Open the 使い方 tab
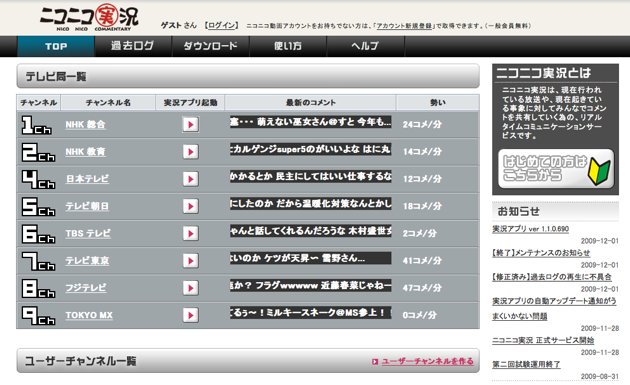Viewport: 630px width, 385px height. (288, 46)
